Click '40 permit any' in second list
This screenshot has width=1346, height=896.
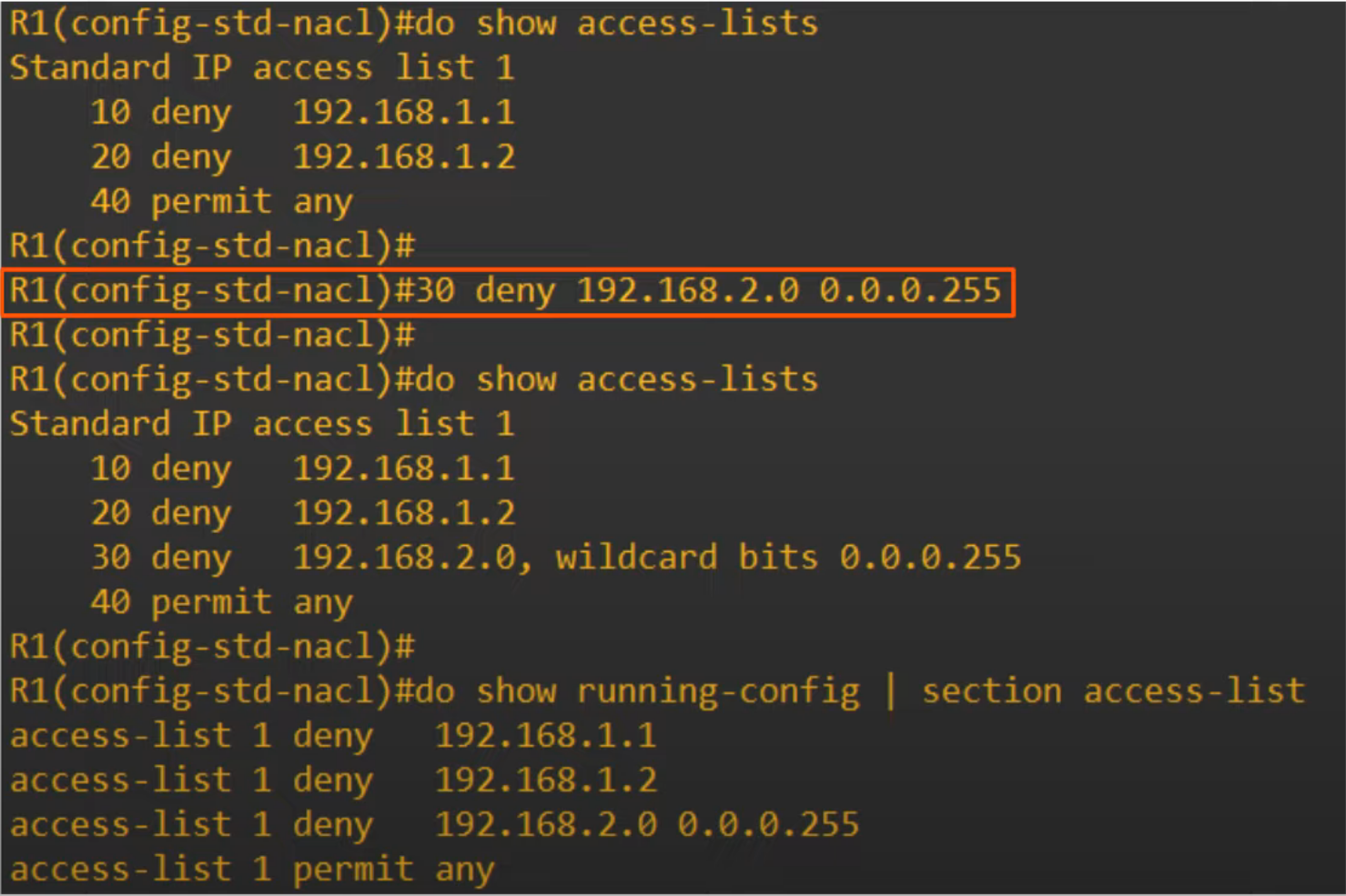221,603
